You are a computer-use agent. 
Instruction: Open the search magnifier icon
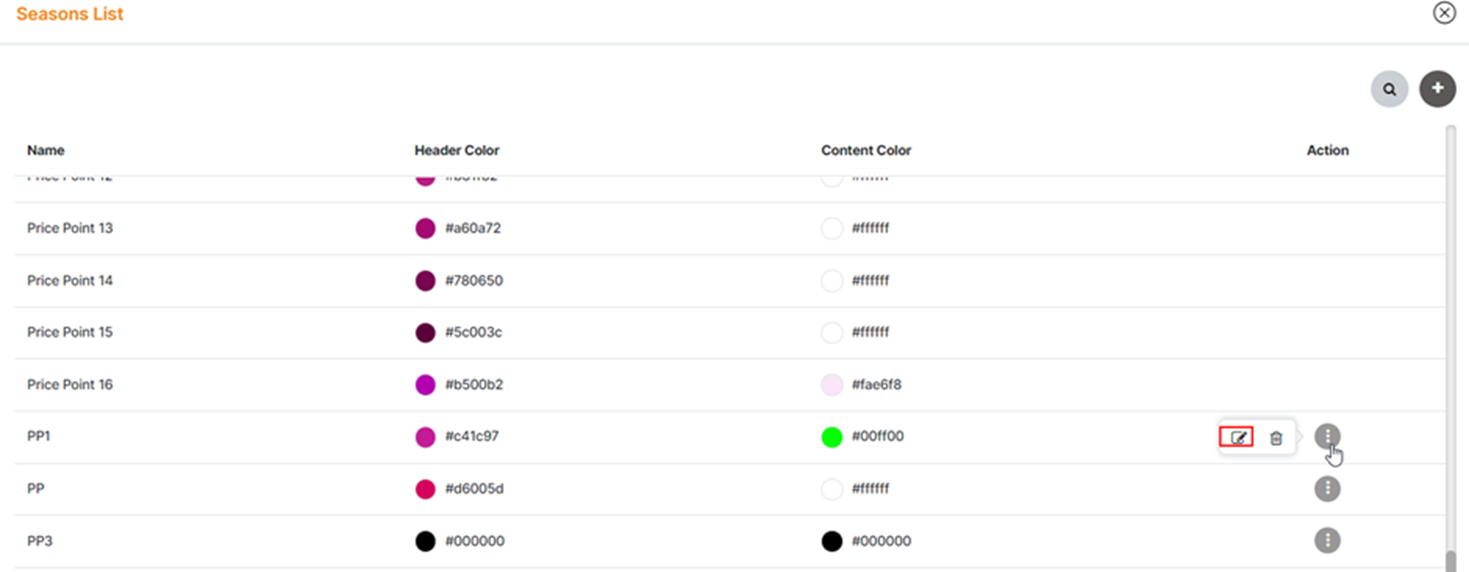[x=1389, y=89]
